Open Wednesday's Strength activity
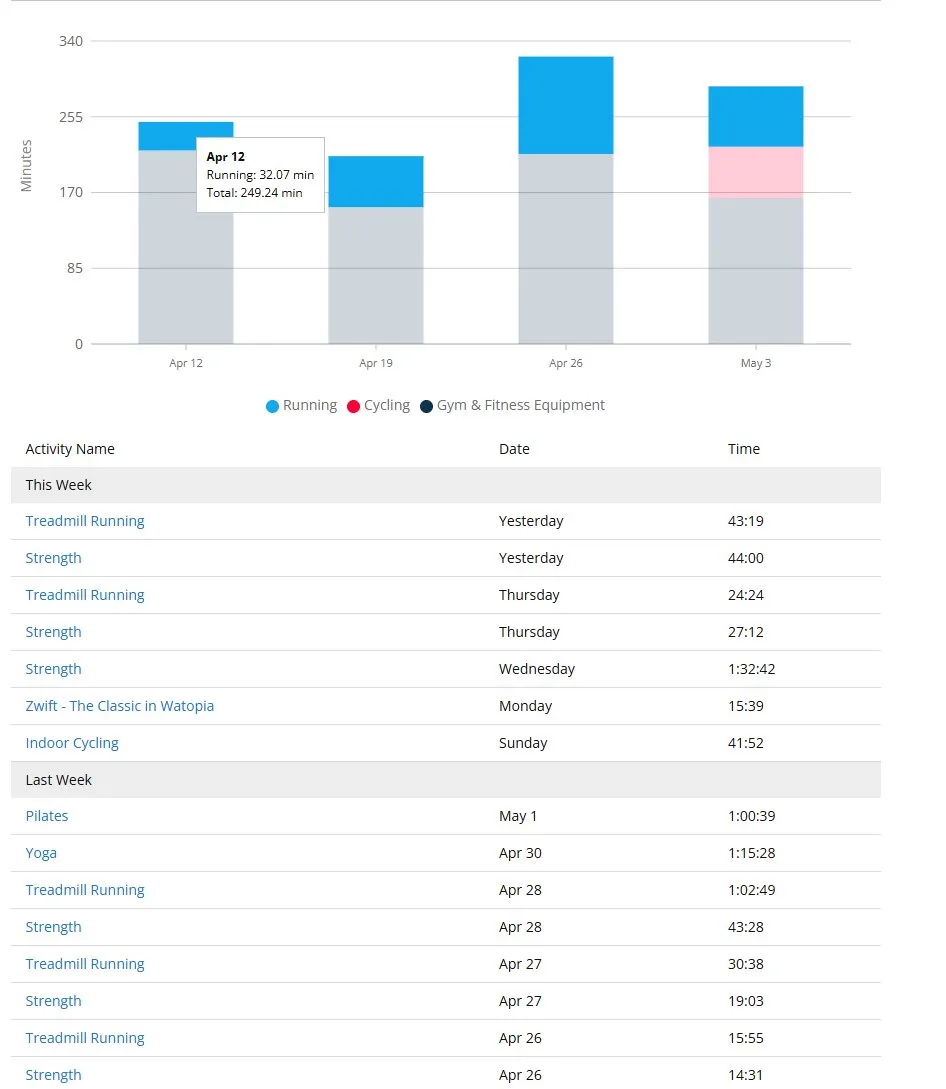Image resolution: width=946 pixels, height=1089 pixels. click(53, 670)
